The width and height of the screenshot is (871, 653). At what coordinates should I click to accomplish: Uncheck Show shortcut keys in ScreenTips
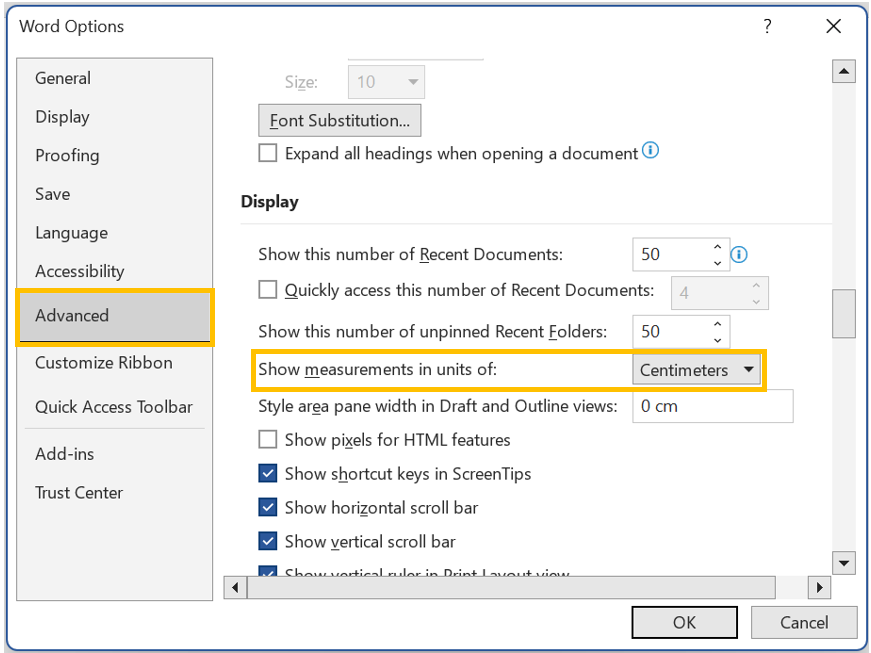(x=268, y=473)
